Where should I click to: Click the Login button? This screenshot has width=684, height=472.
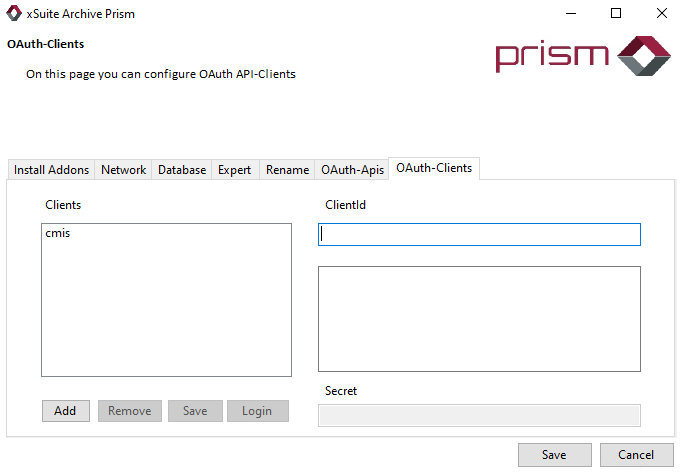coord(258,411)
